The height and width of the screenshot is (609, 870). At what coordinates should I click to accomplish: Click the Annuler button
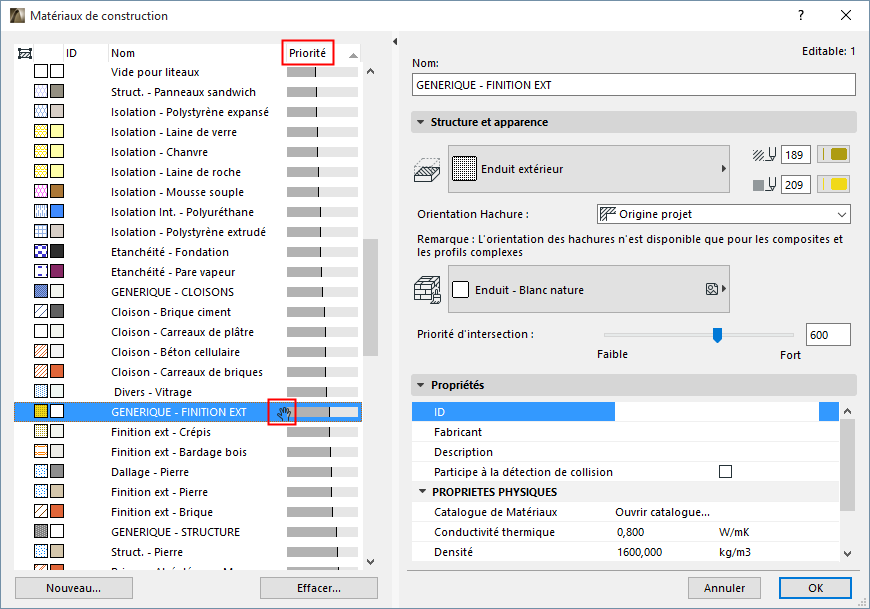[725, 588]
